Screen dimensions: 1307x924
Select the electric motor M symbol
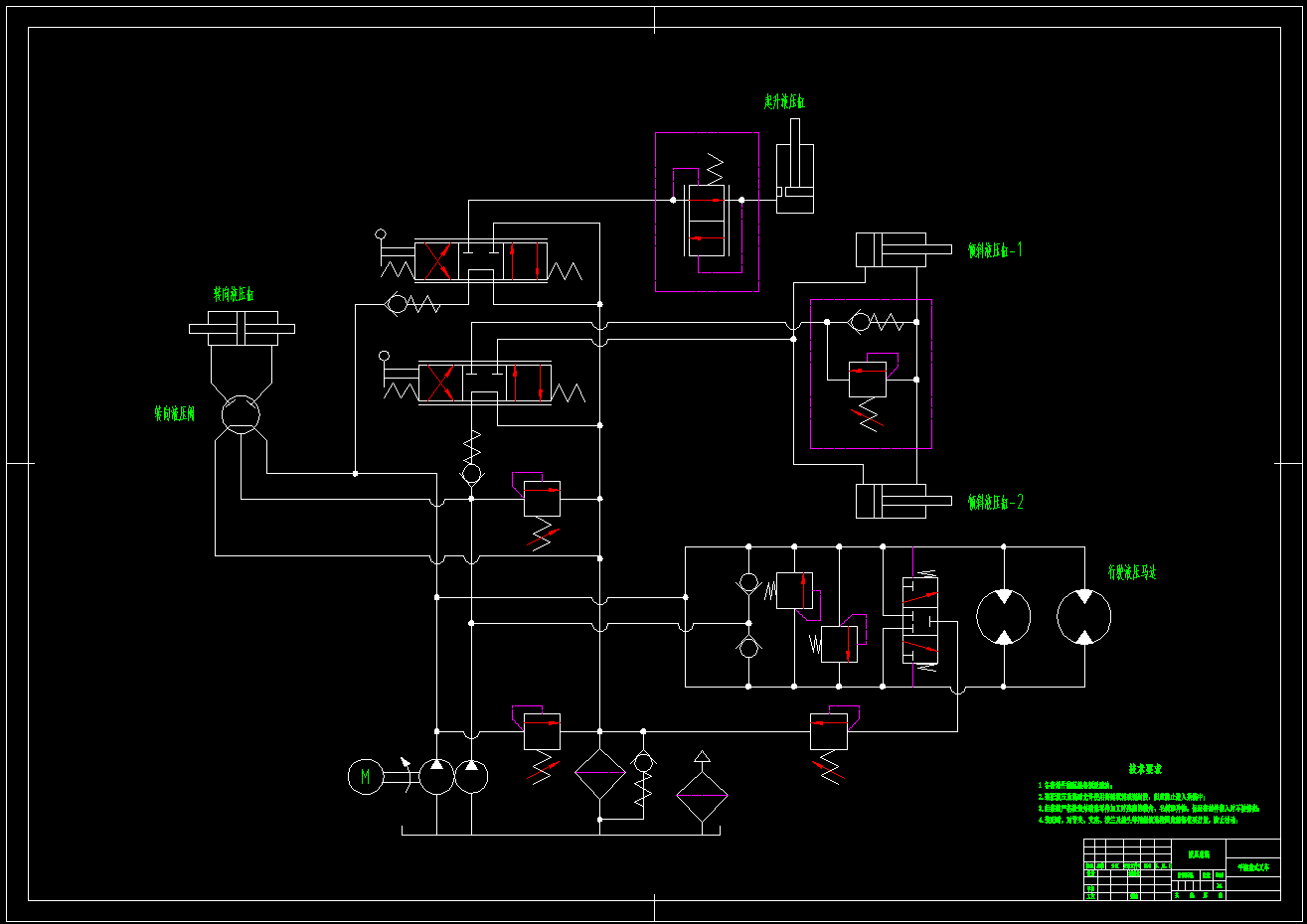pos(365,777)
